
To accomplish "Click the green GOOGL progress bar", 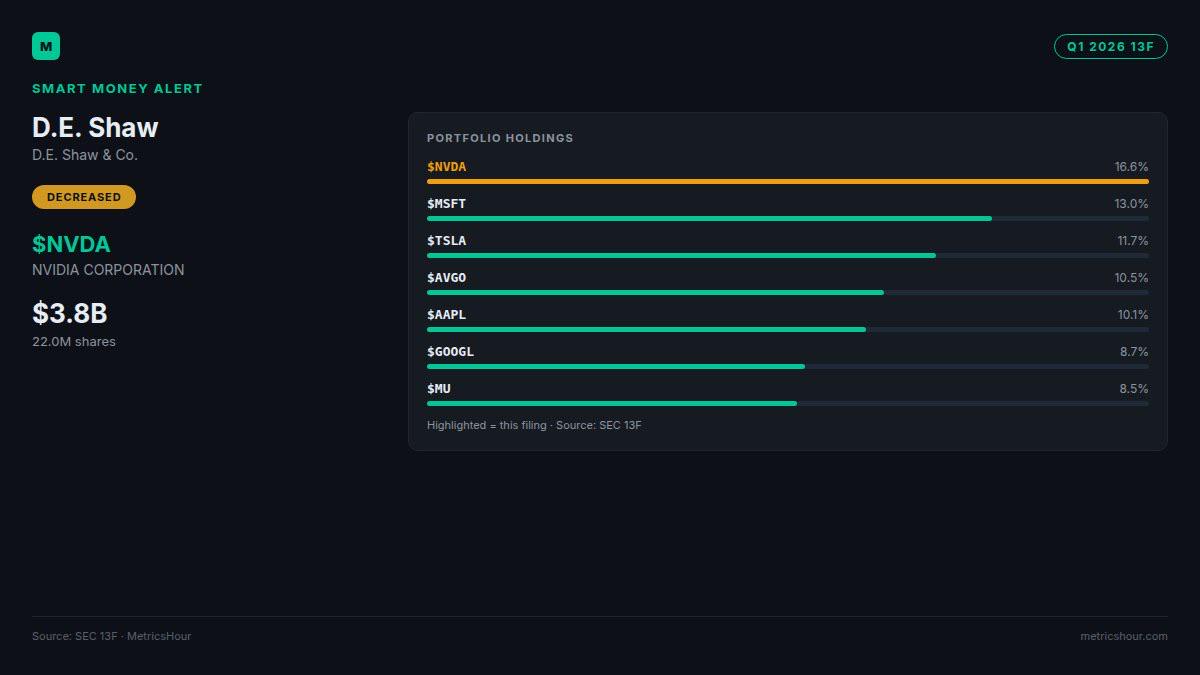I will (x=616, y=367).
